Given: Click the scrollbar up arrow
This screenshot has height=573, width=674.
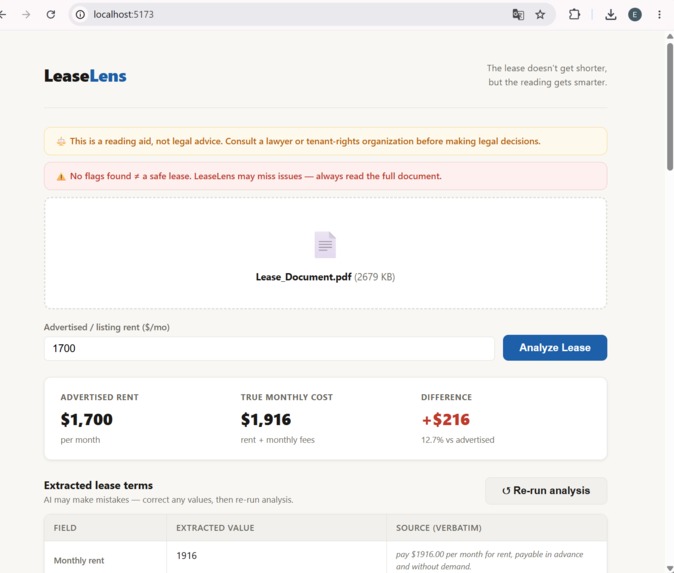Looking at the screenshot, I should click(670, 37).
